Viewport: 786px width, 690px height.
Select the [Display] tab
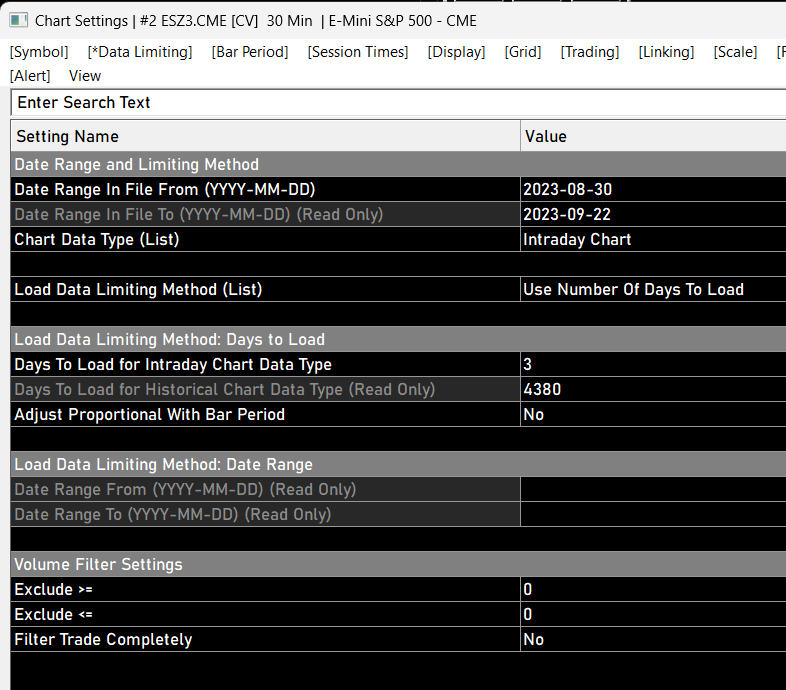click(x=456, y=52)
